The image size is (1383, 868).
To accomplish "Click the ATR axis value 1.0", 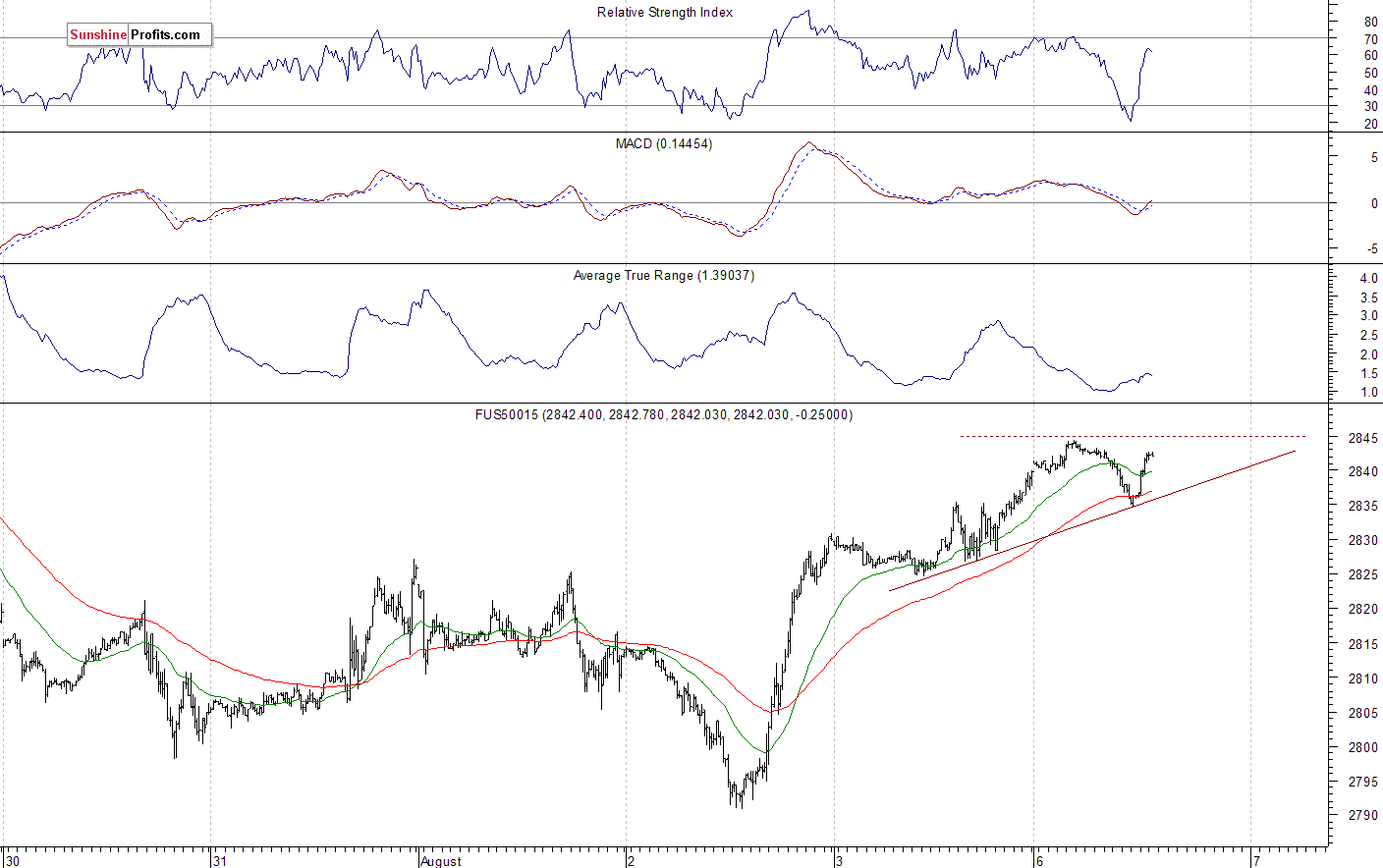I will pyautogui.click(x=1368, y=393).
